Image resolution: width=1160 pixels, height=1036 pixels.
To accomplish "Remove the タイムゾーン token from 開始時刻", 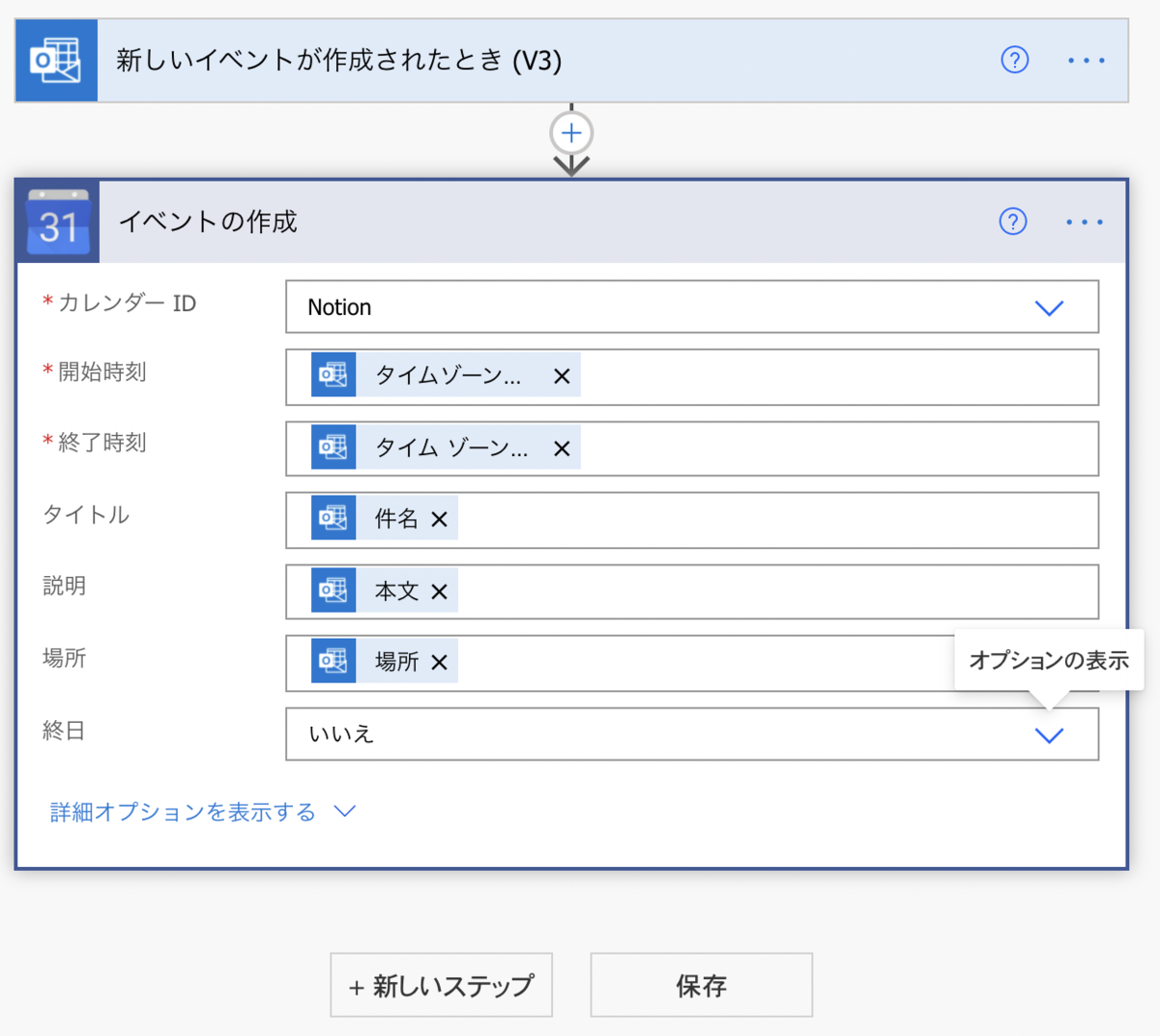I will click(561, 377).
